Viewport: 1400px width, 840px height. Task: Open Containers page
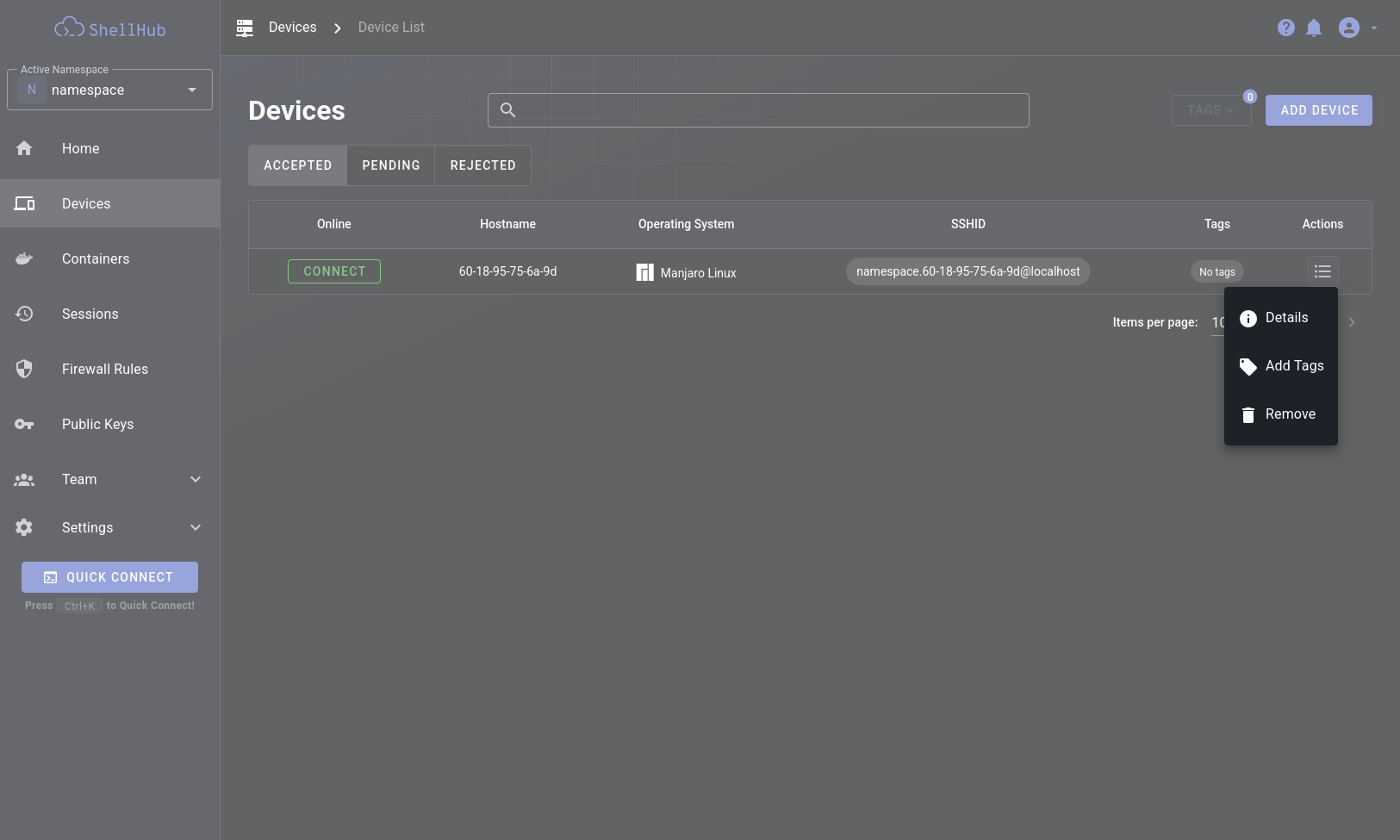[109, 258]
